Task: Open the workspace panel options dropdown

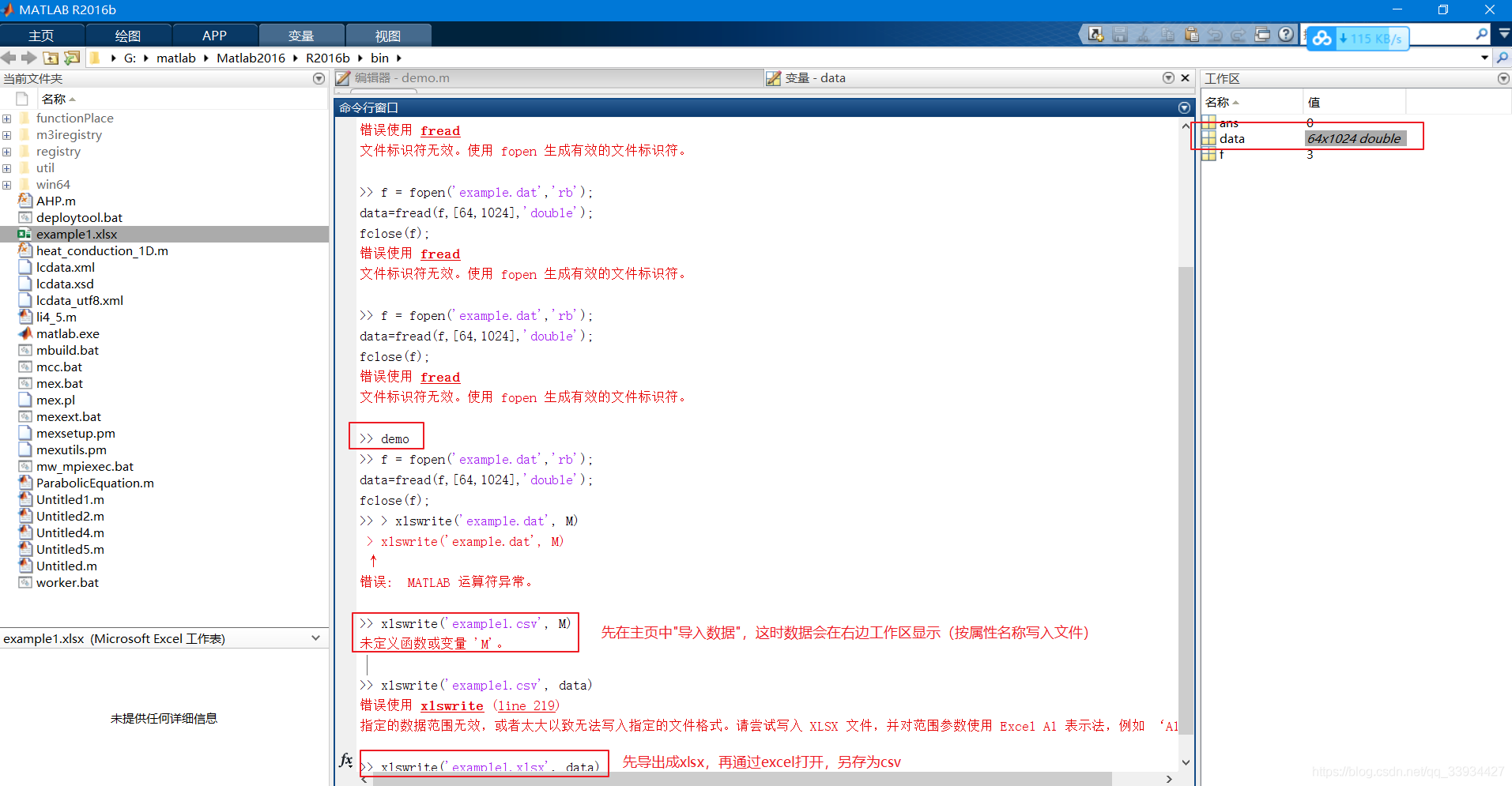Action: [1503, 78]
